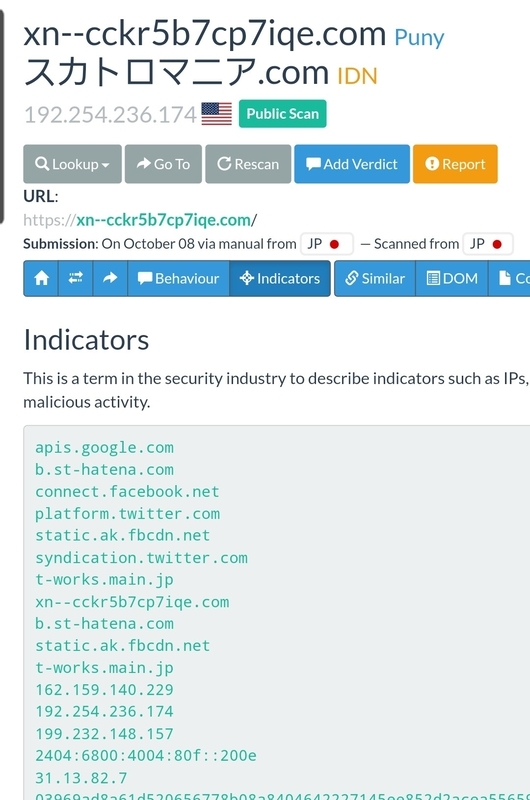Click the orange Report button

[455, 164]
